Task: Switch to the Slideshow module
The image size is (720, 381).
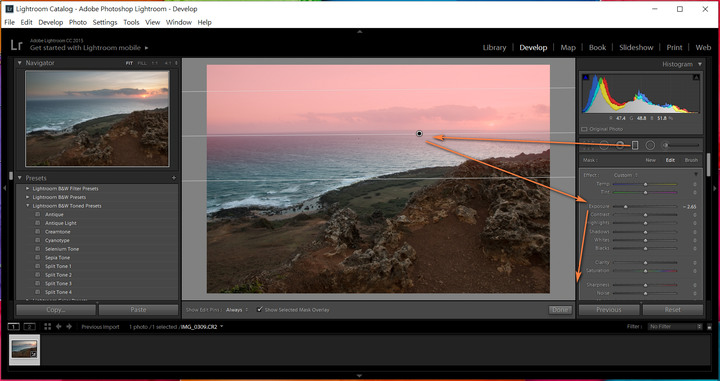Action: click(x=636, y=47)
